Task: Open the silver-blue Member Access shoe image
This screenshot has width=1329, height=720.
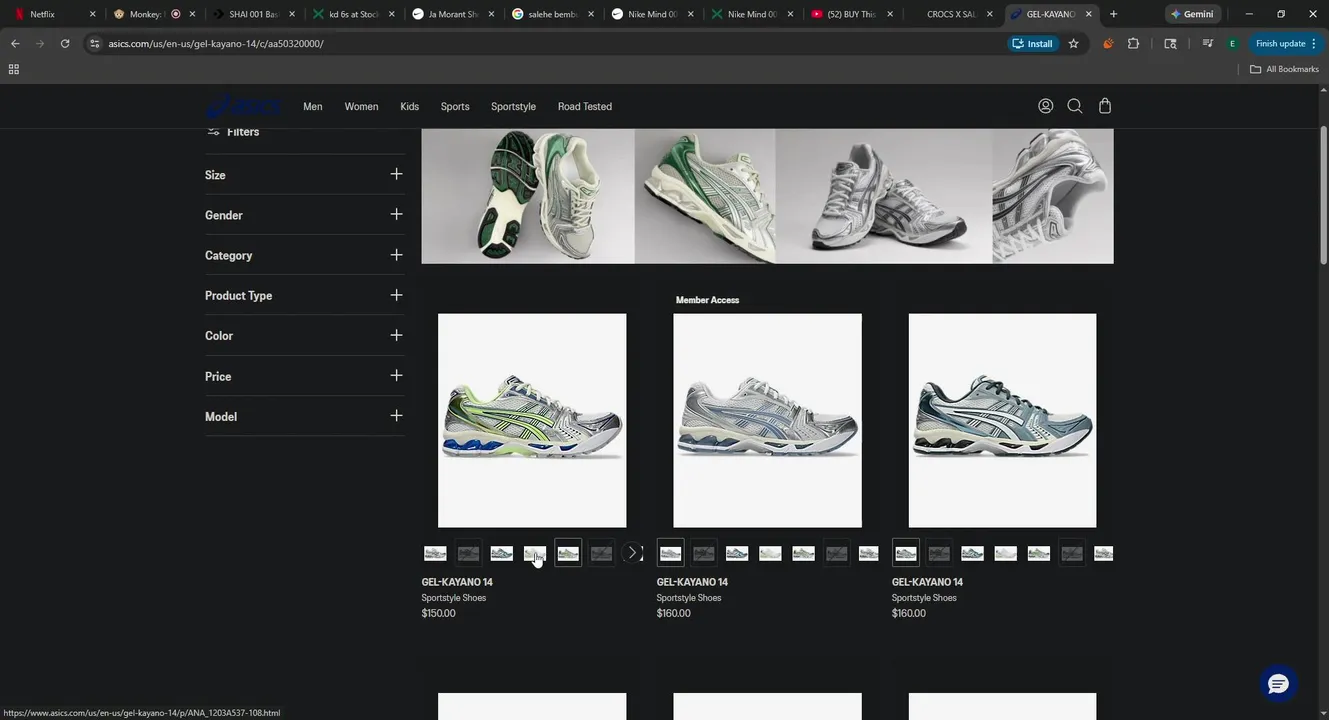Action: click(x=767, y=420)
